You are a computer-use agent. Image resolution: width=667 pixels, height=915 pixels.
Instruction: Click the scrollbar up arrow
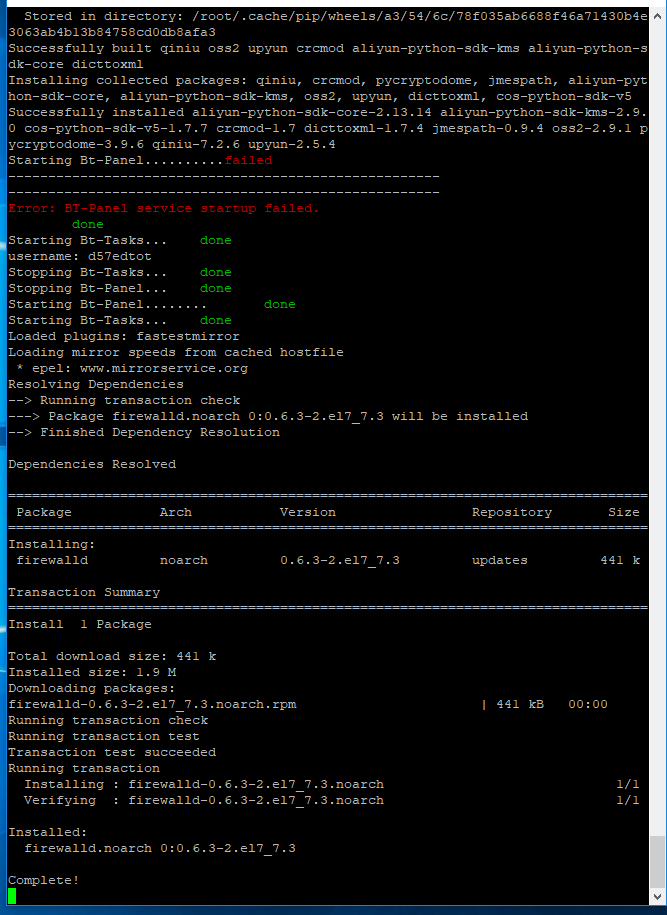coord(657,16)
